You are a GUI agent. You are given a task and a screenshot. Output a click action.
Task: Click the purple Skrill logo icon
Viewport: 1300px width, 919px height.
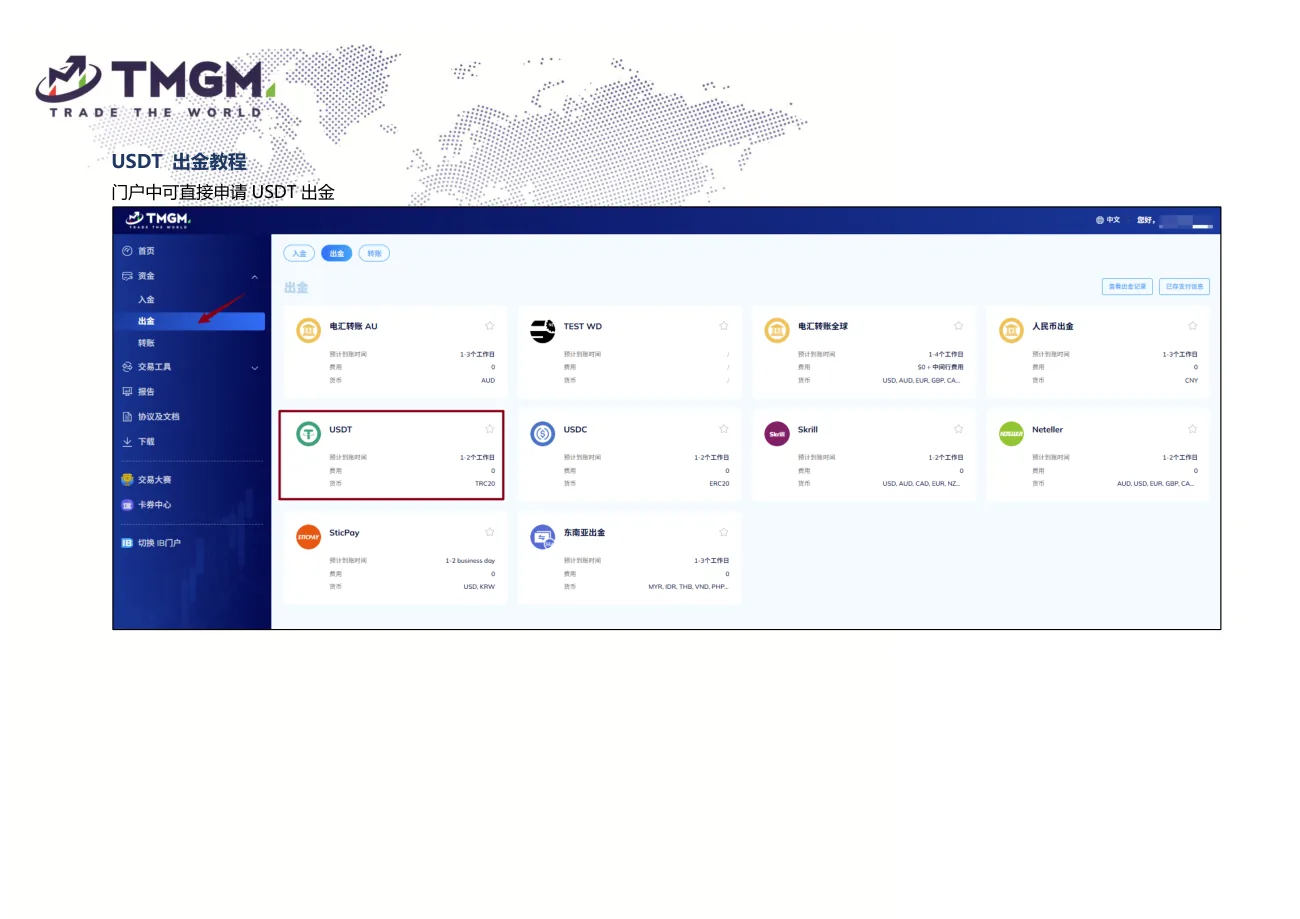coord(777,434)
